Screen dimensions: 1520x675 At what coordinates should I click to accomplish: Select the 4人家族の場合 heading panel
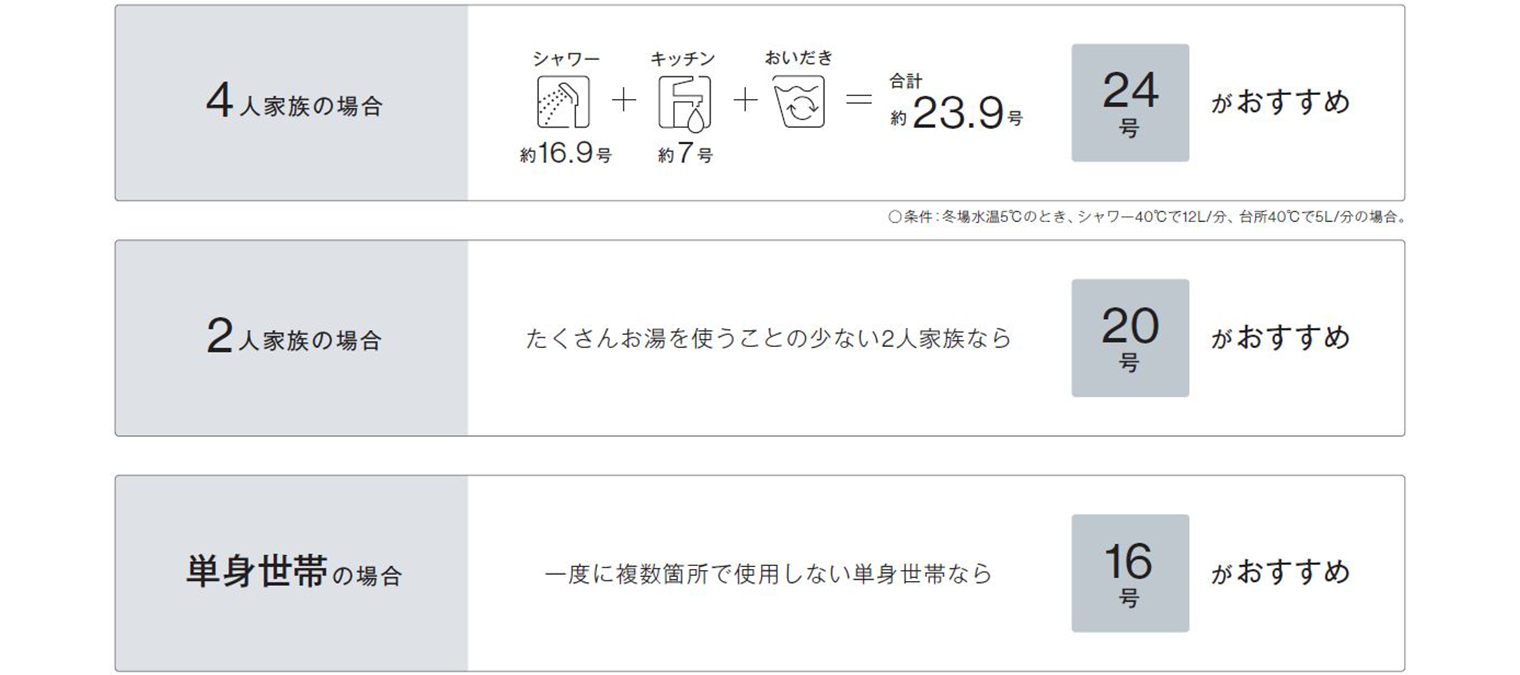[292, 103]
